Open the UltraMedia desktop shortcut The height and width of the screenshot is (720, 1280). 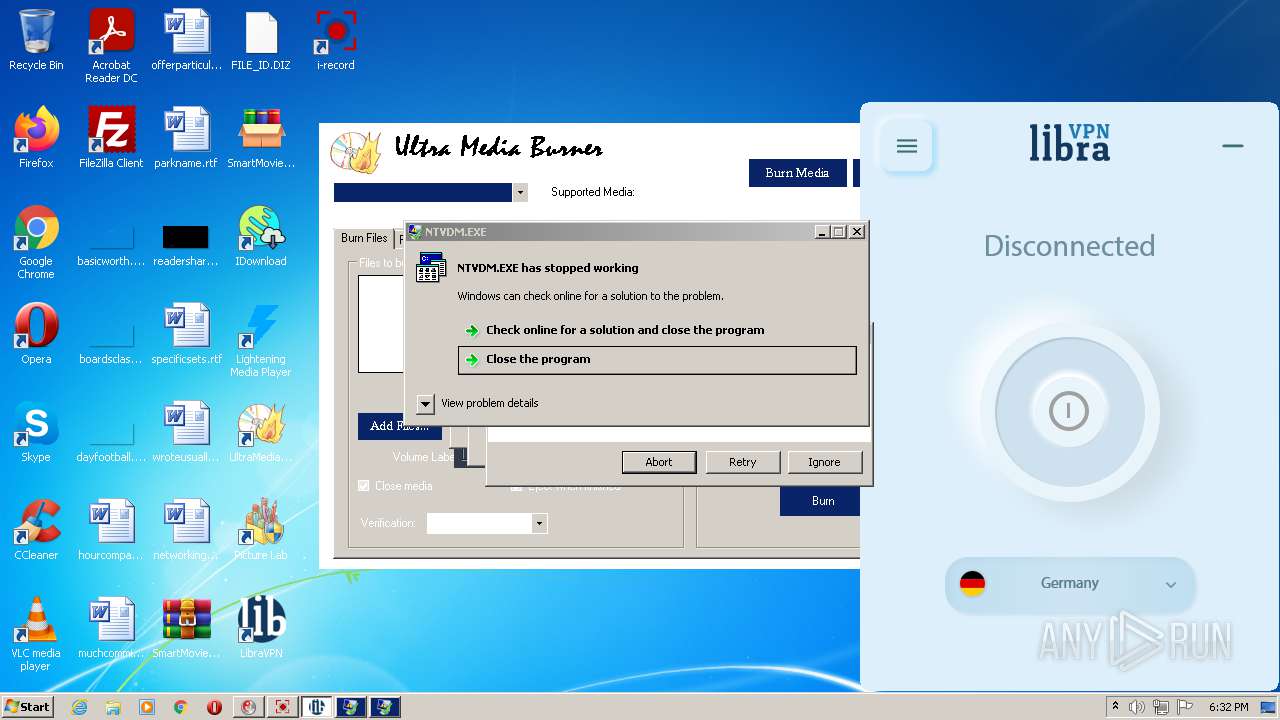261,432
